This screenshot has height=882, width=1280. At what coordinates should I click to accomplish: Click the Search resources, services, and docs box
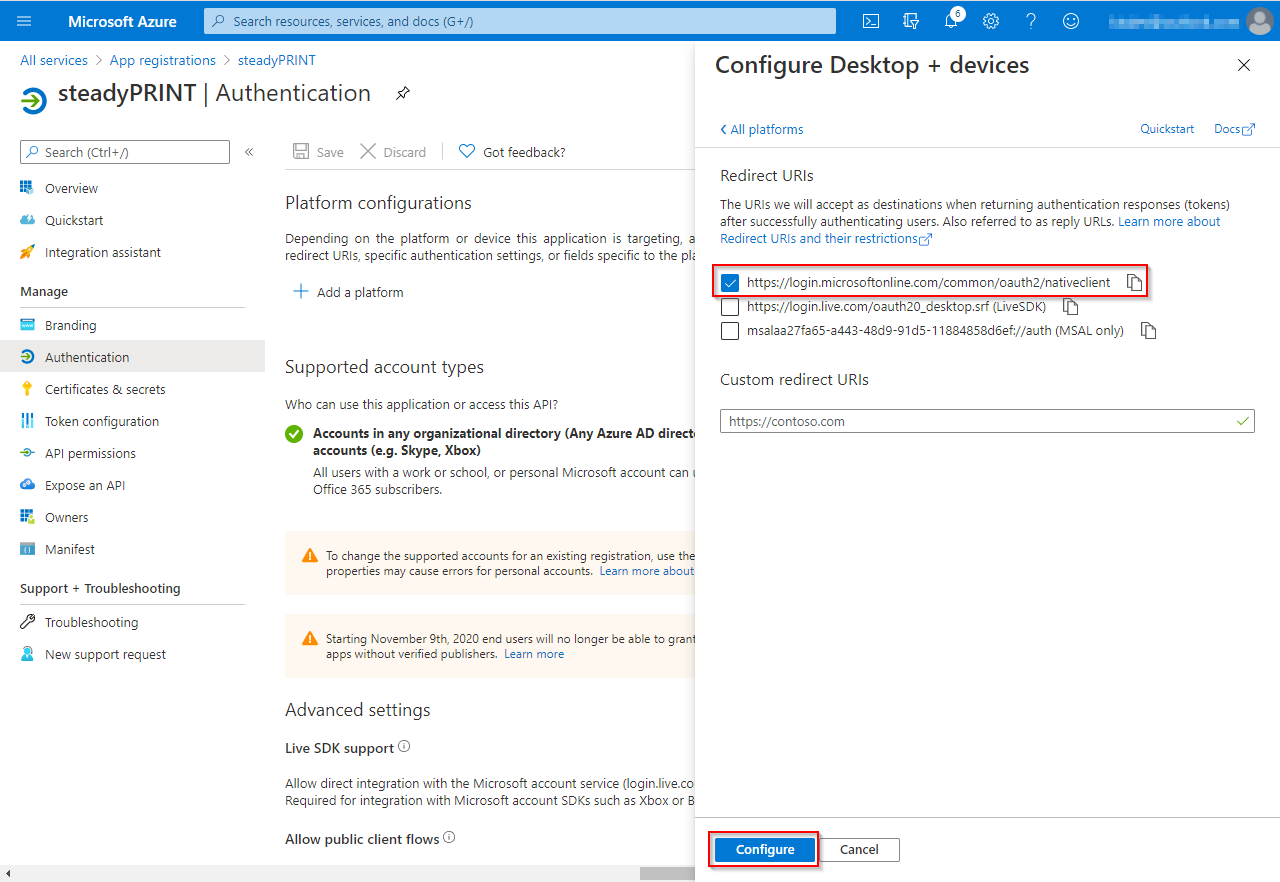[x=519, y=21]
